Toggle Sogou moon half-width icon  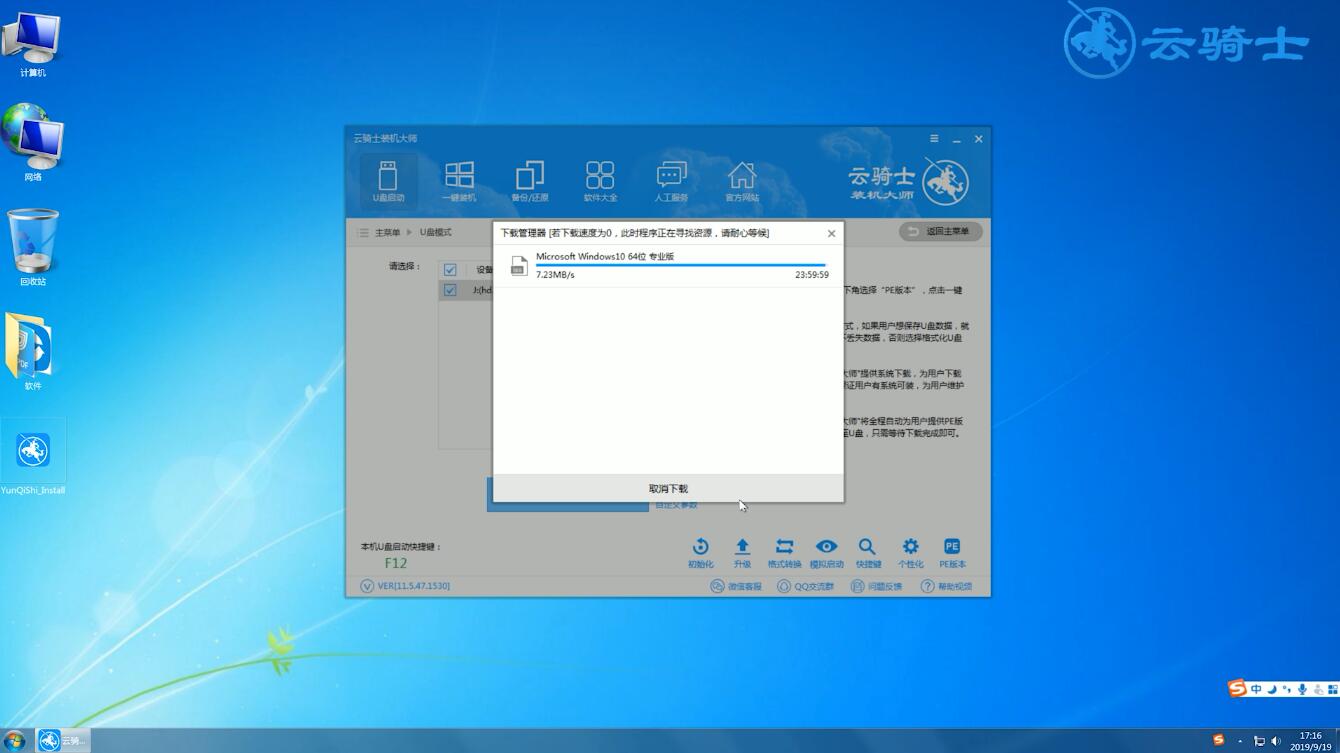pyautogui.click(x=1271, y=689)
